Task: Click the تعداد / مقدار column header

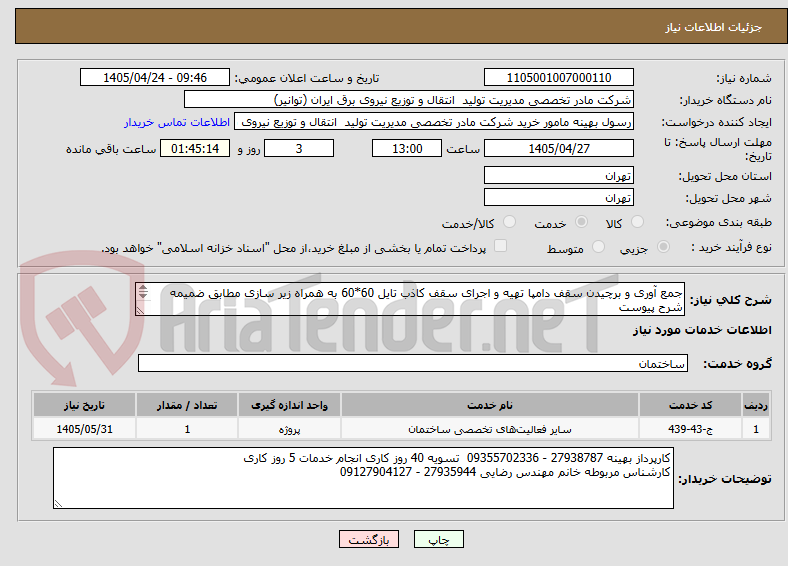Action: 187,405
